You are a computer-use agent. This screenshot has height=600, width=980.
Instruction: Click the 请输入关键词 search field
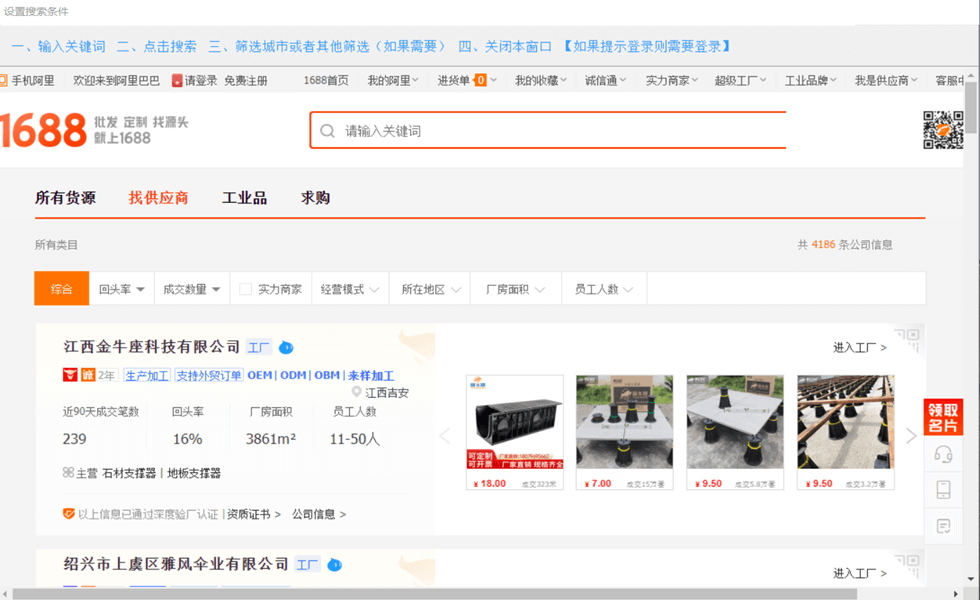click(x=548, y=131)
